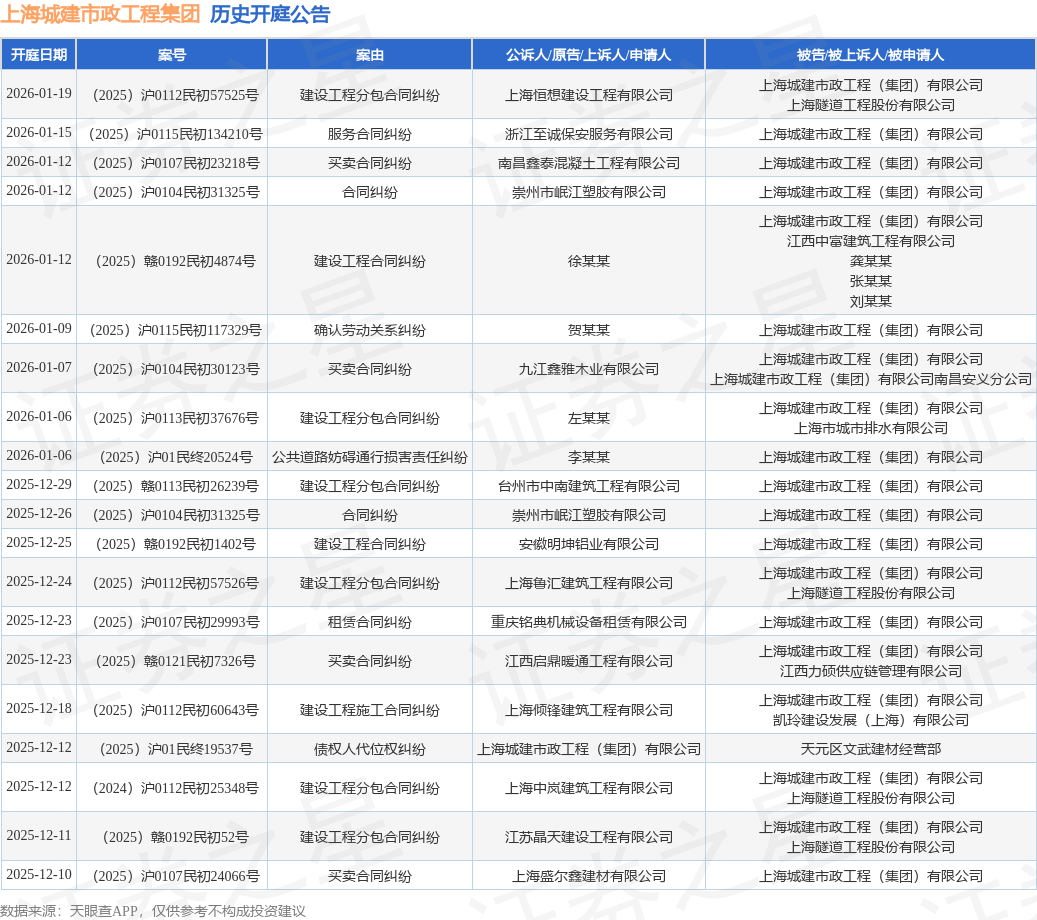The height and width of the screenshot is (920, 1037).
Task: Select plaintiff 九江鑫雅木业有限公司
Action: pos(588,369)
